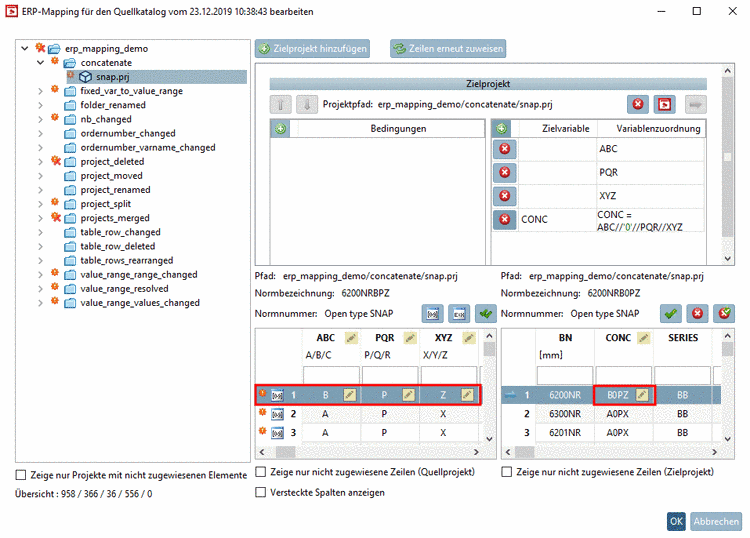This screenshot has height=538, width=750.
Task: Edit ABC column header pencil icon
Action: pyautogui.click(x=351, y=338)
